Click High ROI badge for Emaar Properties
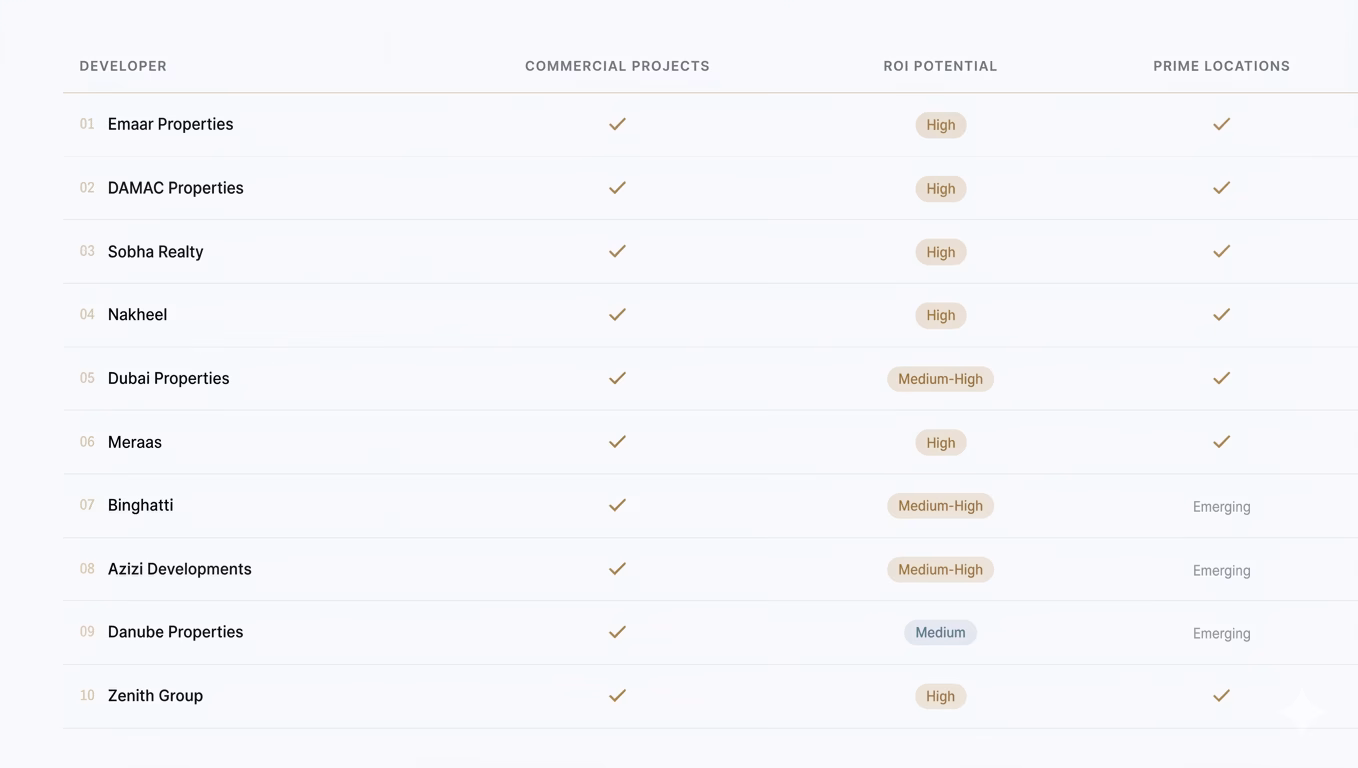This screenshot has width=1358, height=768. click(x=940, y=125)
